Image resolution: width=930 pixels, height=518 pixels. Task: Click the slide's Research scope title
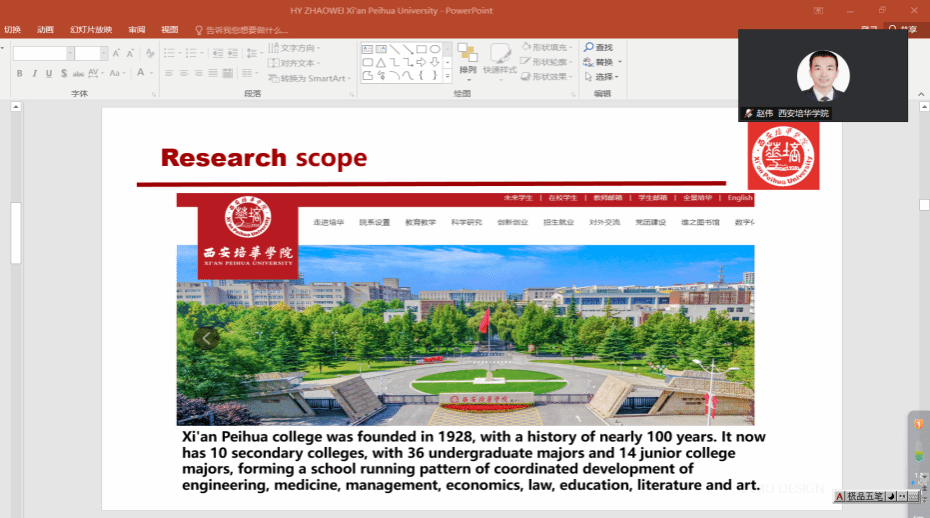[x=263, y=158]
